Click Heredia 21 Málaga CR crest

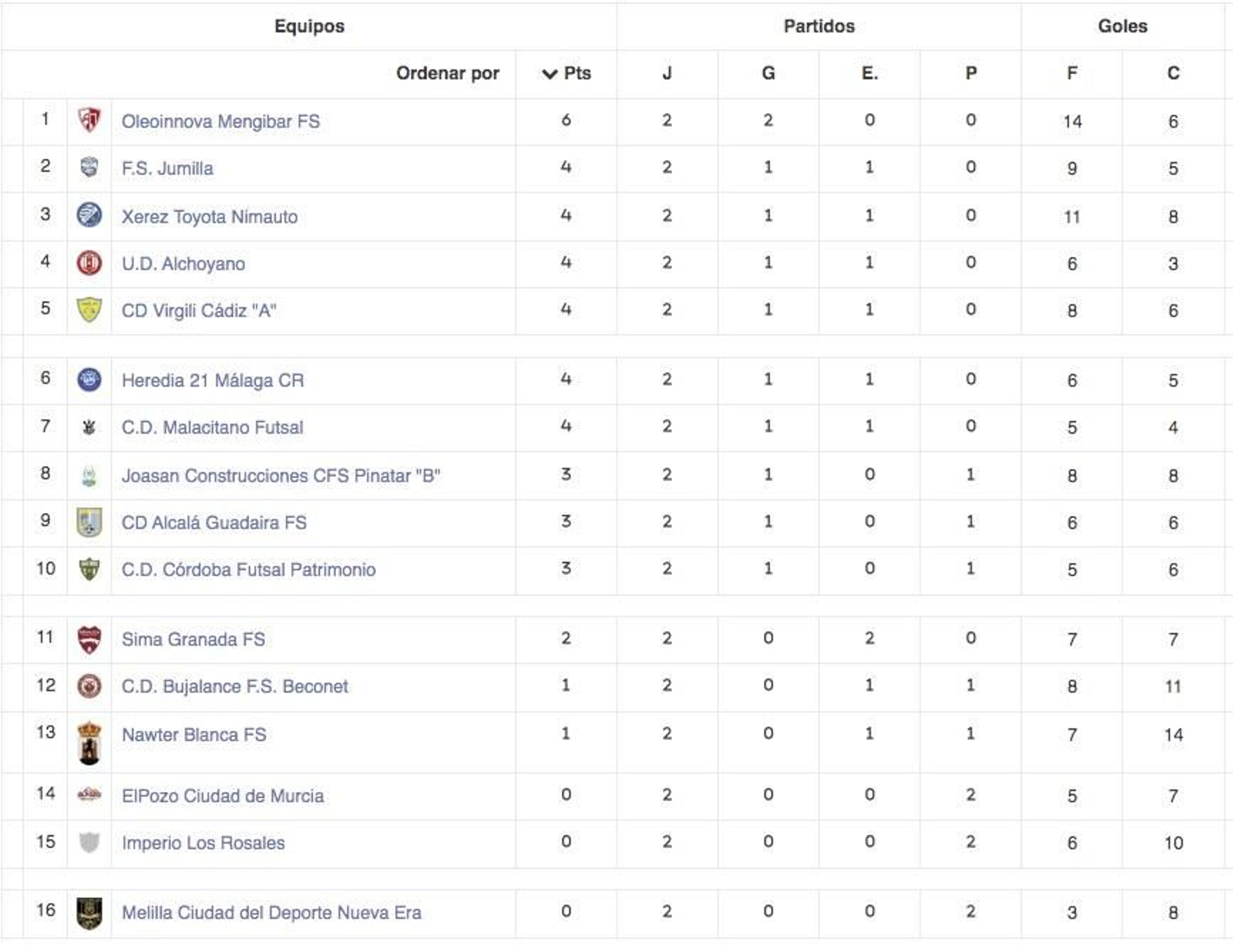(x=89, y=379)
